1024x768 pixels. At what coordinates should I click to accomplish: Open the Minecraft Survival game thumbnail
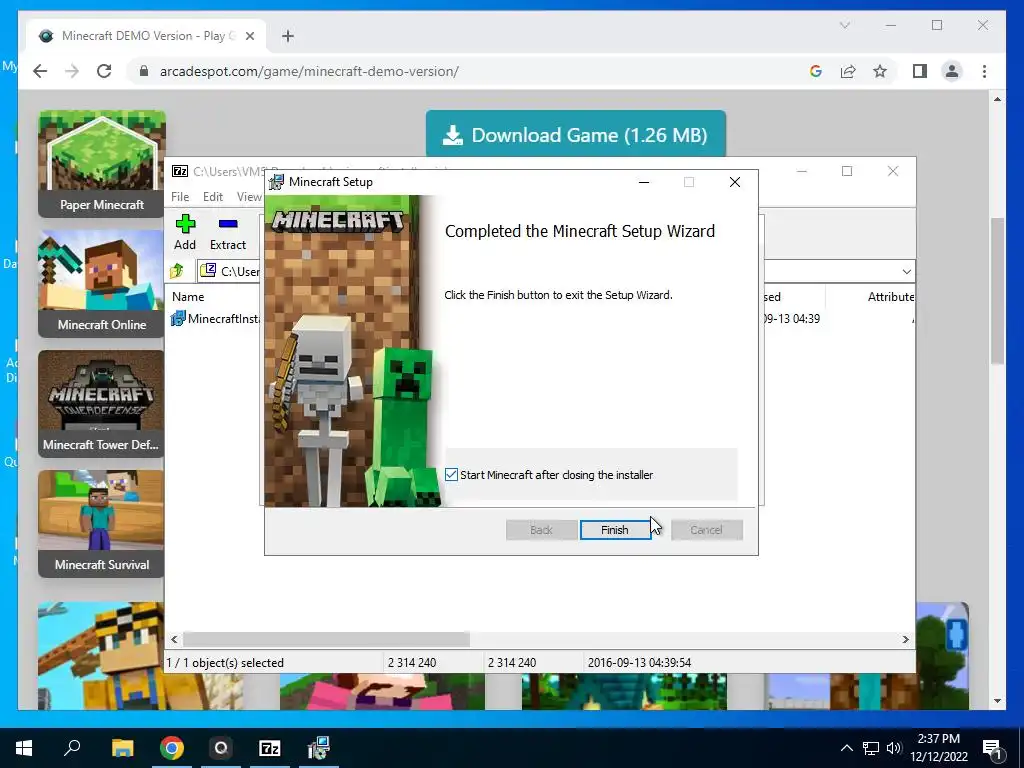pyautogui.click(x=102, y=524)
